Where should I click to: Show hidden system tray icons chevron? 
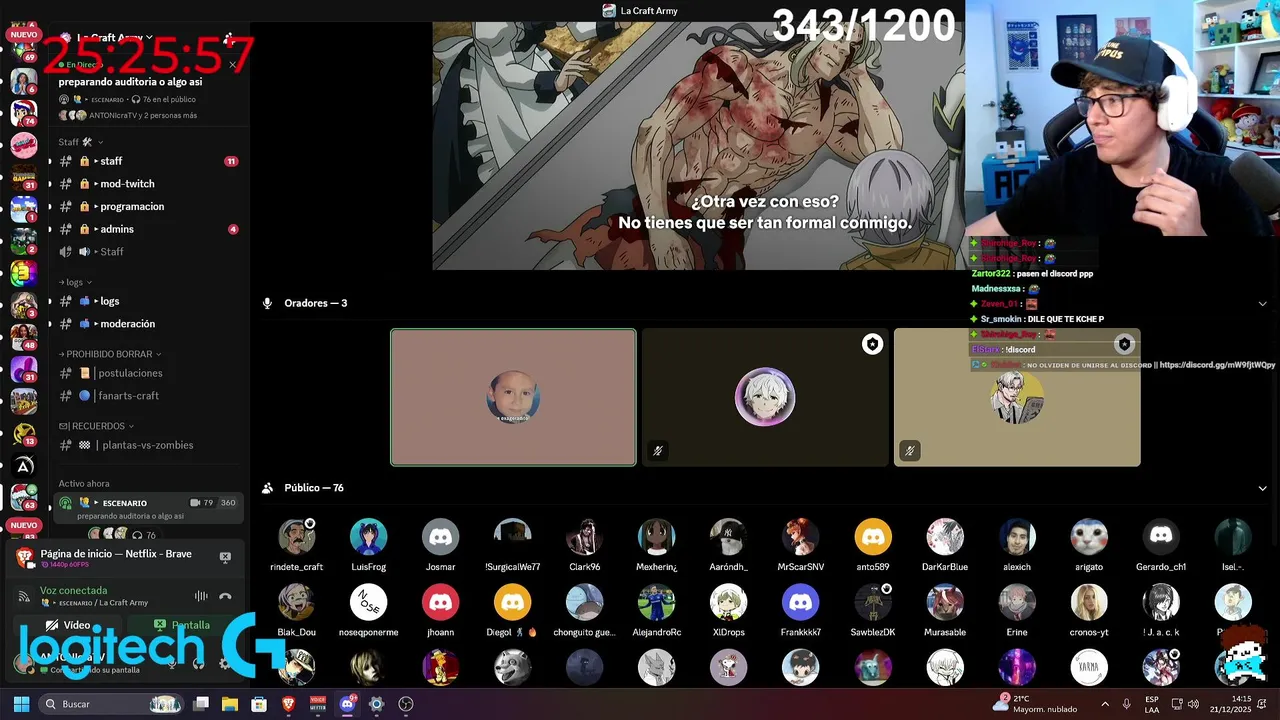1104,704
